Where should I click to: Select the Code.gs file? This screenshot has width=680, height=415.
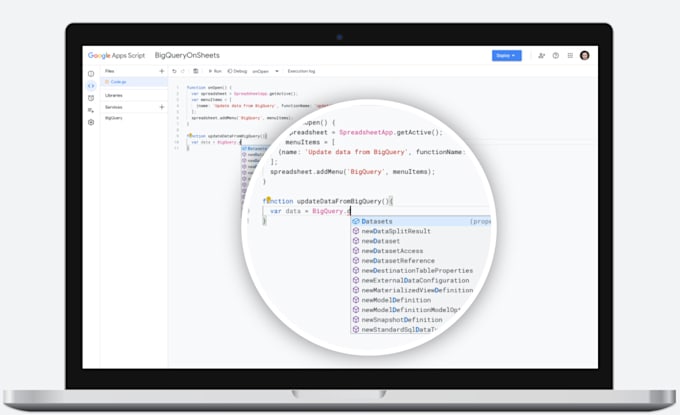click(134, 82)
